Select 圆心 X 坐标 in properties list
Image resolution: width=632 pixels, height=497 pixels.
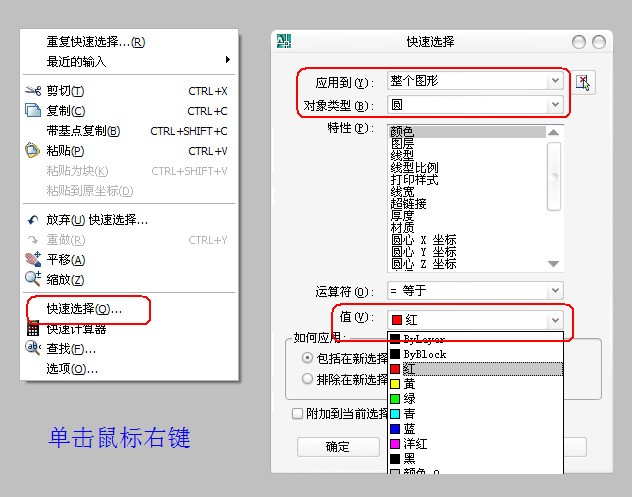[467, 240]
